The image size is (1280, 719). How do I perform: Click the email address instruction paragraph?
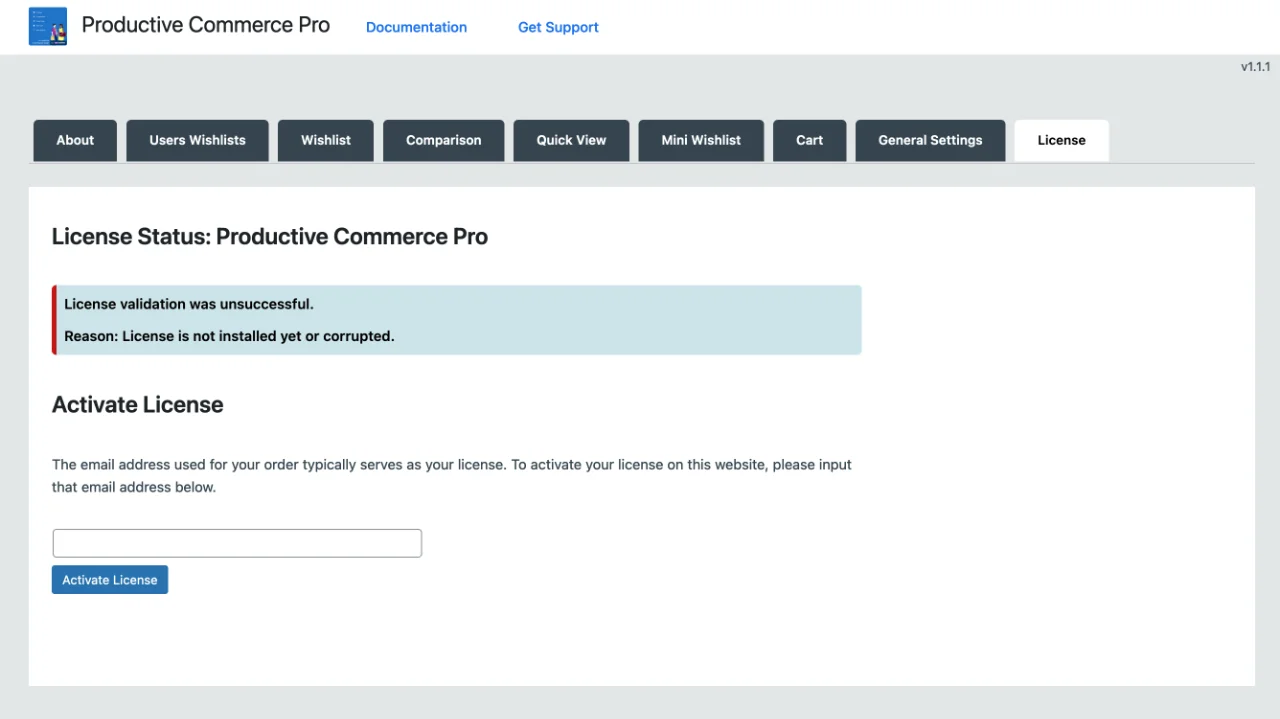point(452,476)
